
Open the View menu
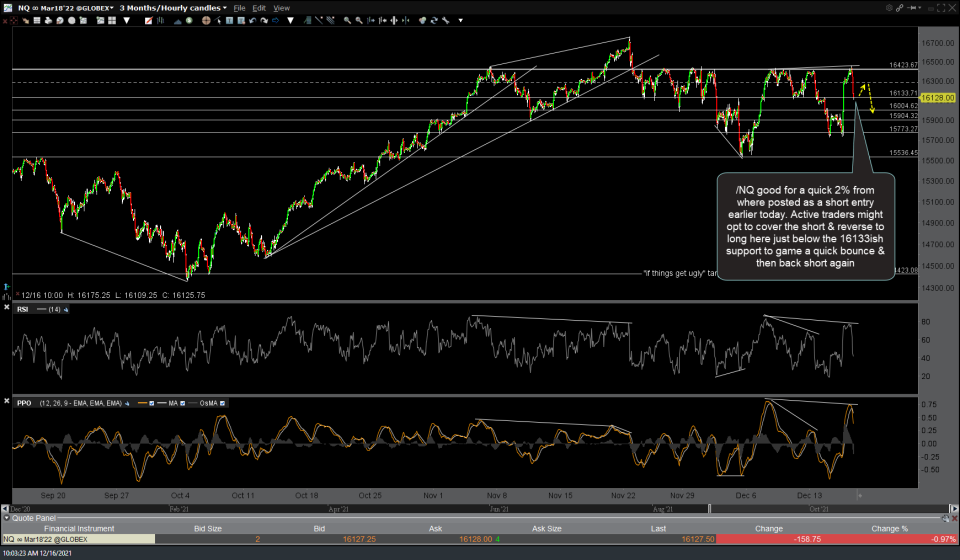(282, 8)
